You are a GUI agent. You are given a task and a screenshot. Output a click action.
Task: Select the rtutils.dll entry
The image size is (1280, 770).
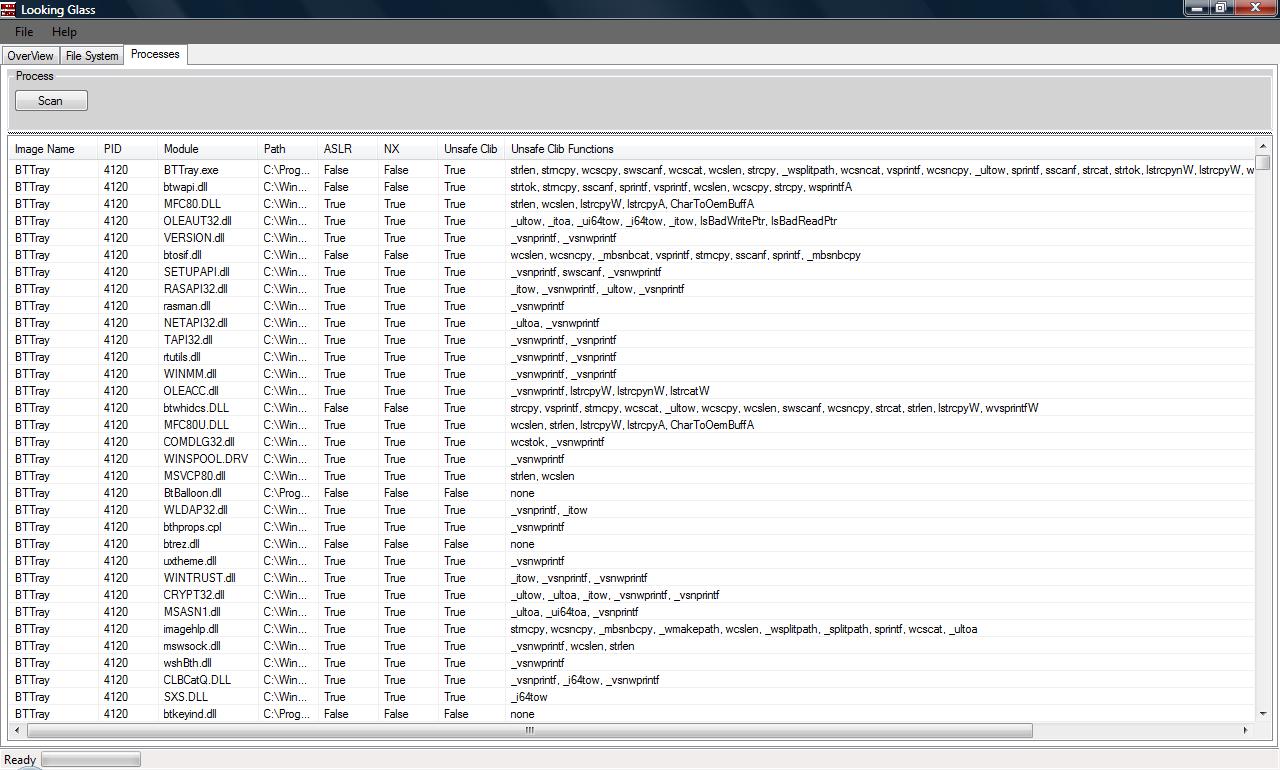632,357
